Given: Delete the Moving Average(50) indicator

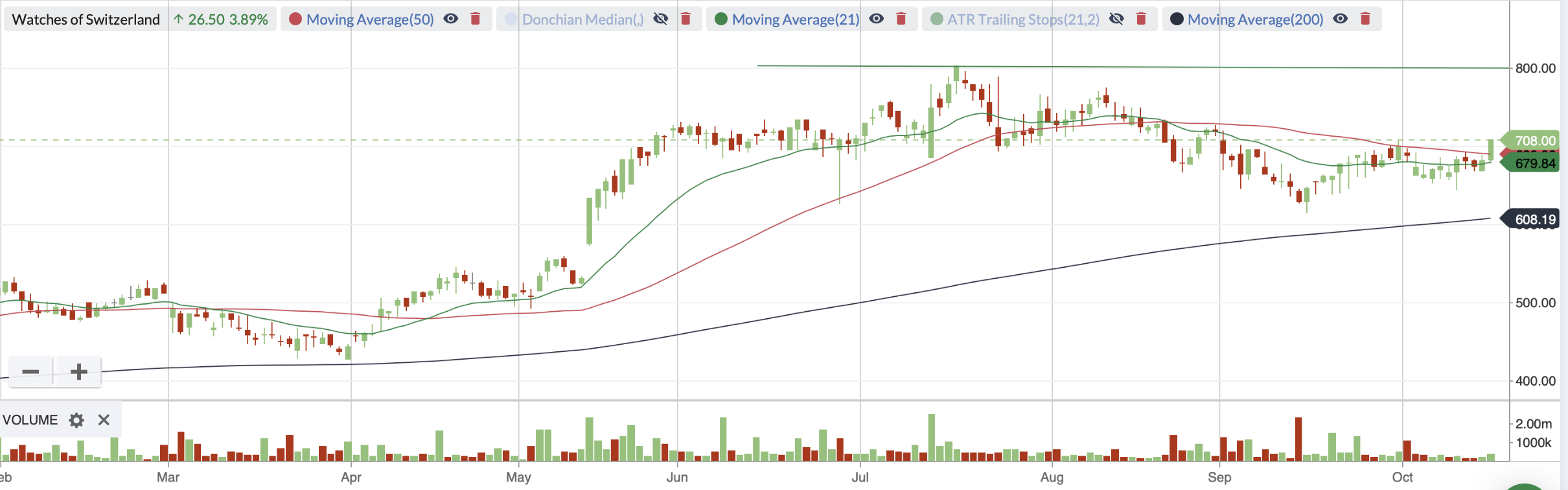Looking at the screenshot, I should click(x=475, y=19).
